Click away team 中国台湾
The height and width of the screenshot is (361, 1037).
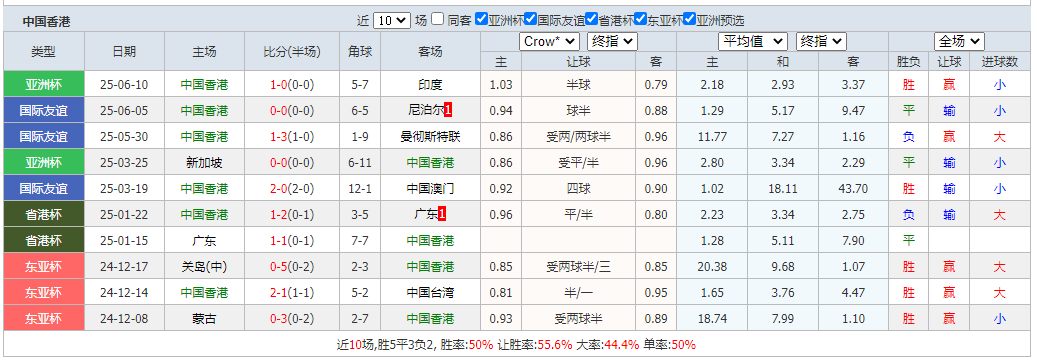(431, 292)
